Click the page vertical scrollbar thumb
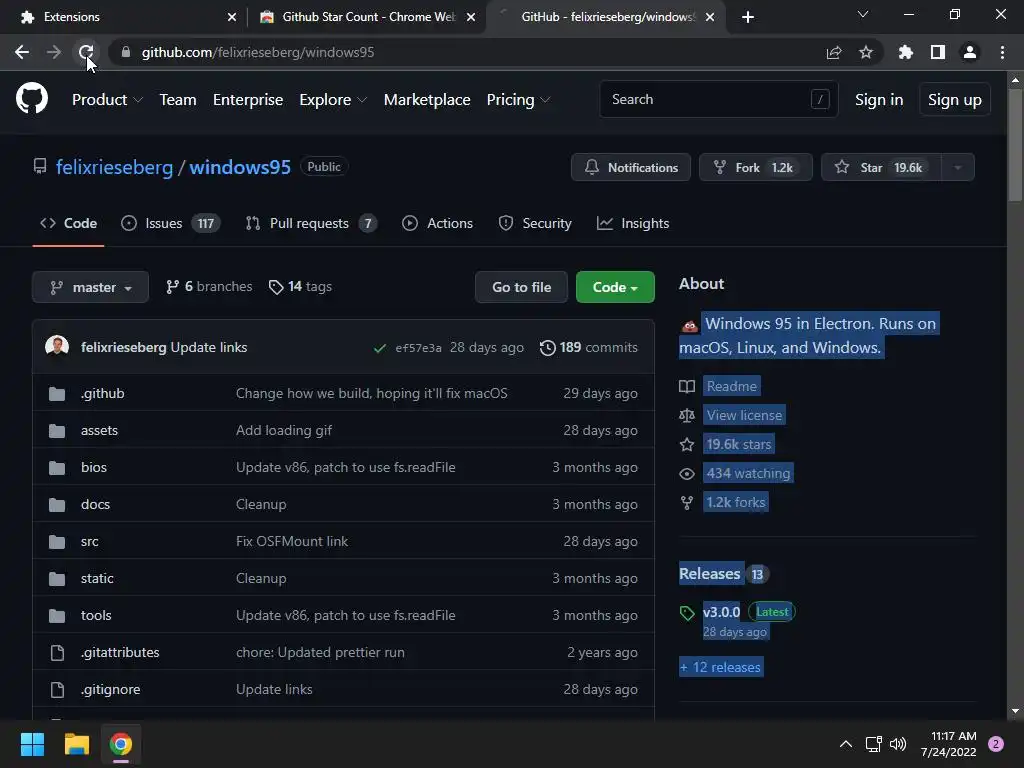Screen dimensions: 1024x768 1015,145
